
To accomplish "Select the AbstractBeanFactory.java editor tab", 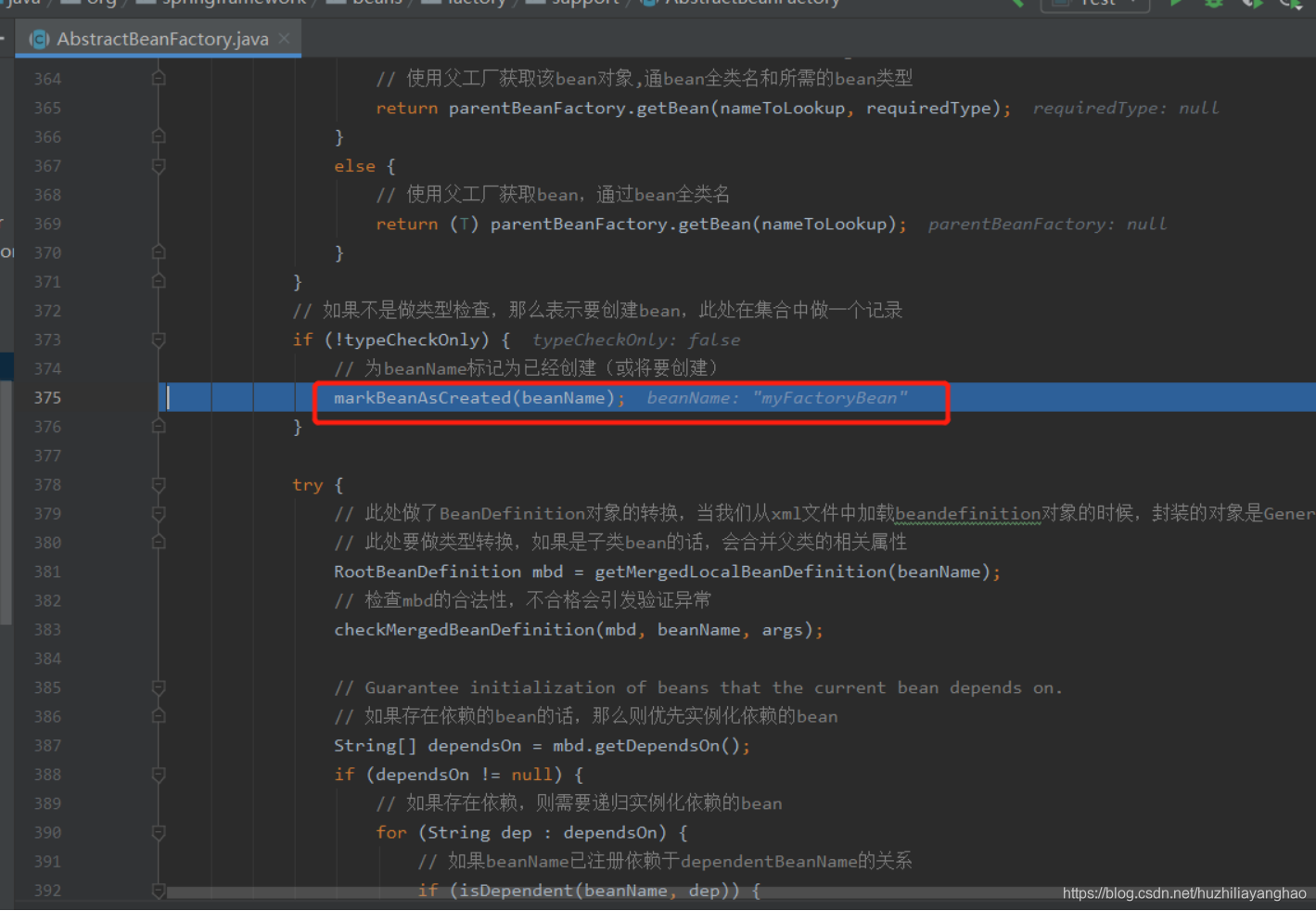I will tap(158, 39).
